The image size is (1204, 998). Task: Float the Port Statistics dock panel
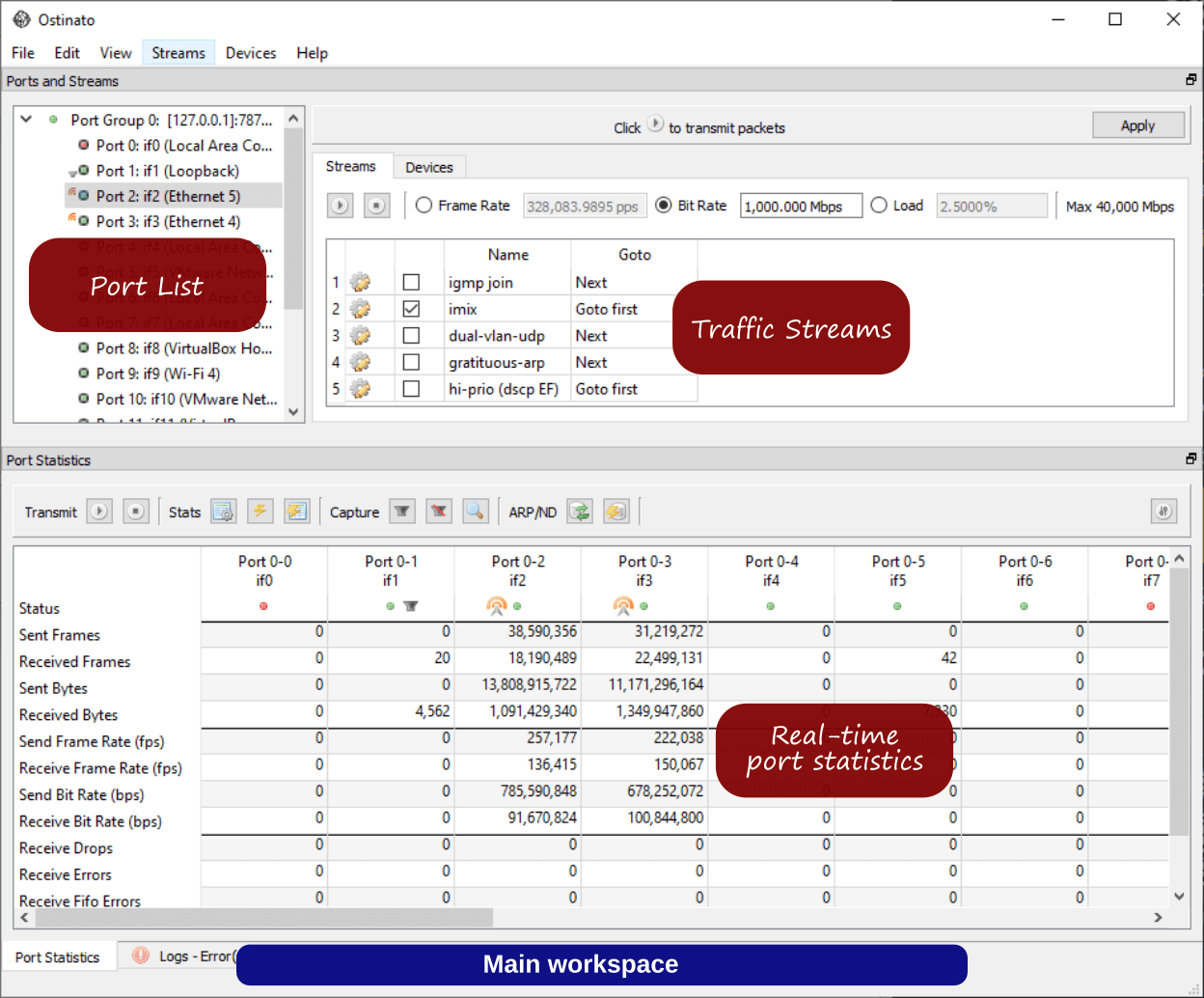click(x=1191, y=459)
